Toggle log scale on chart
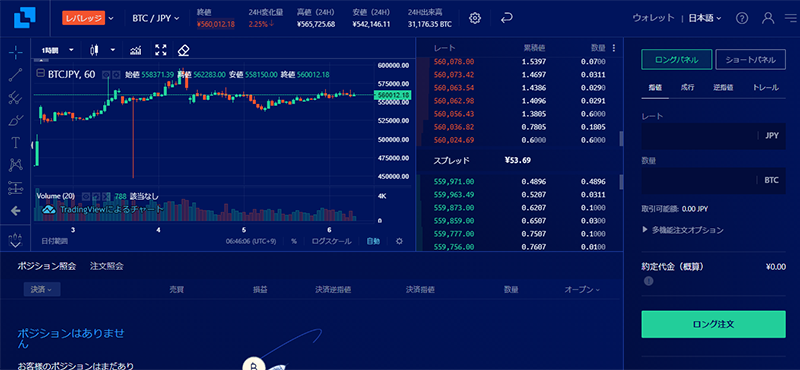Screen dimensions: 800x370 point(332,241)
